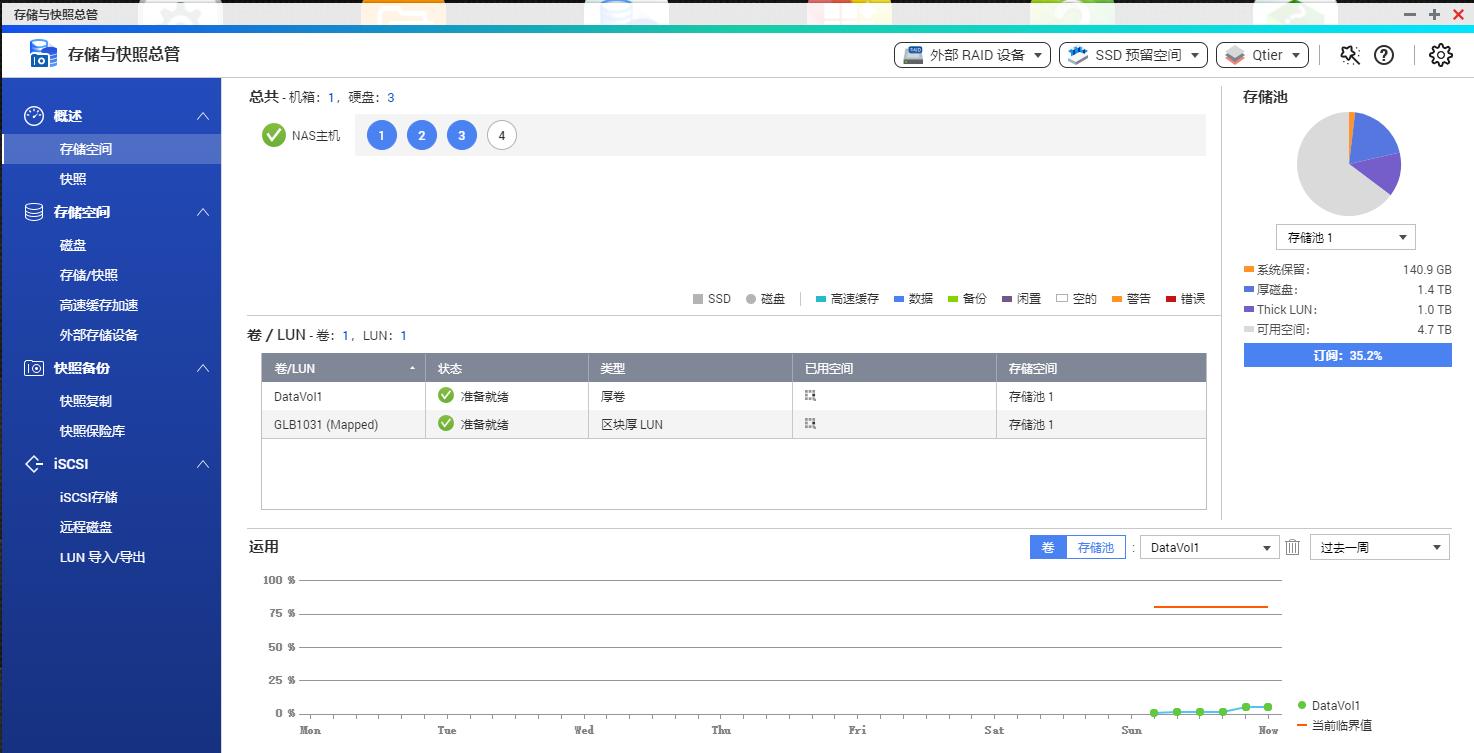
Task: Select empty disk slot 4
Action: (x=501, y=134)
